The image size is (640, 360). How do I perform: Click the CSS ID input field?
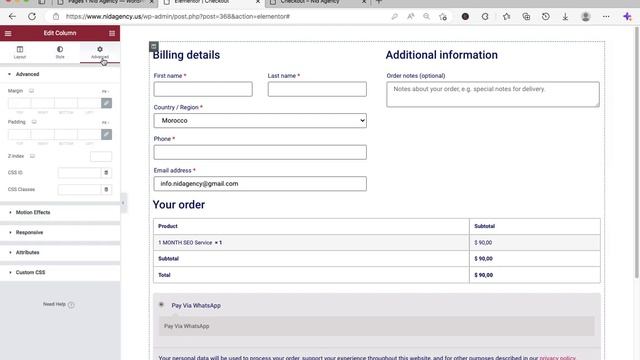[79, 173]
